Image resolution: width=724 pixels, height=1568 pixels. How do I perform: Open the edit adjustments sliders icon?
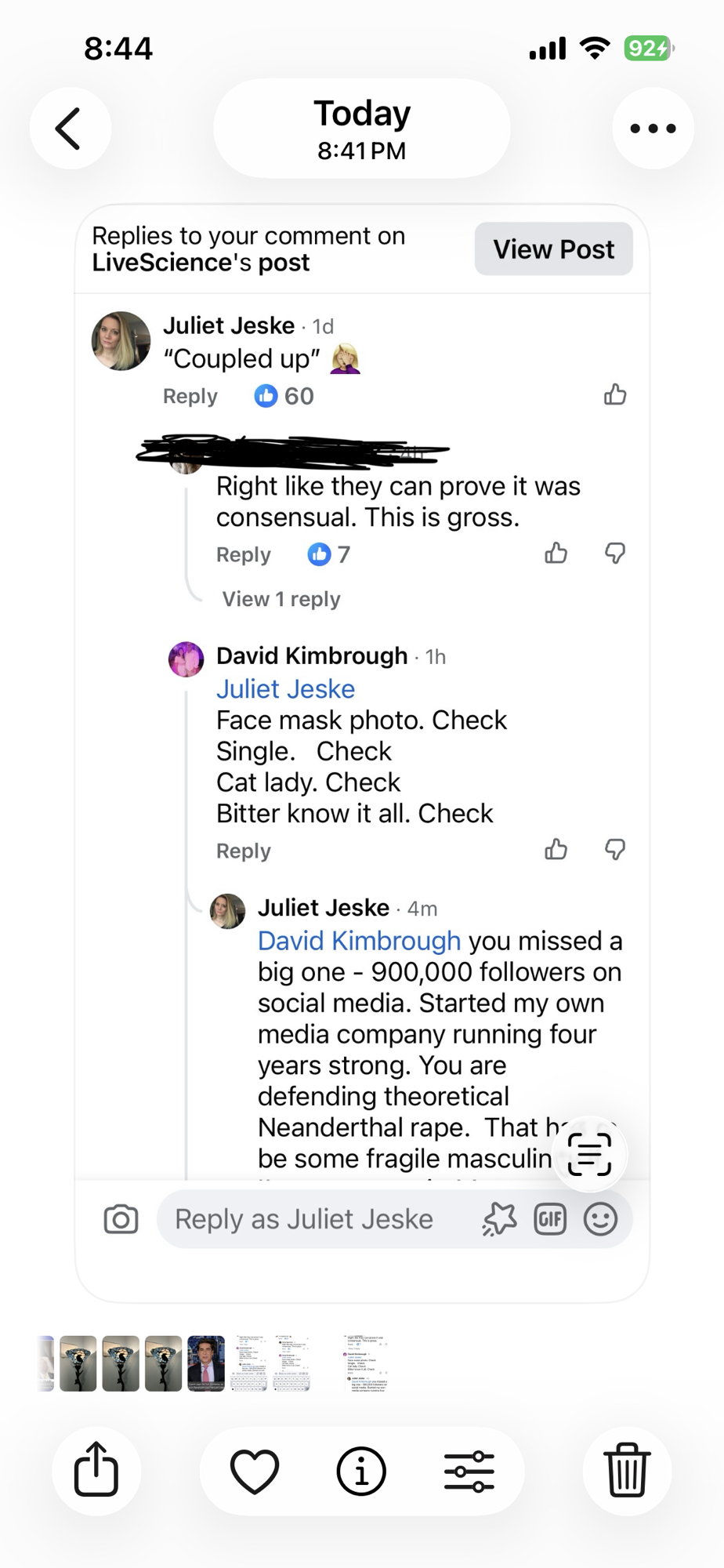tap(469, 1471)
